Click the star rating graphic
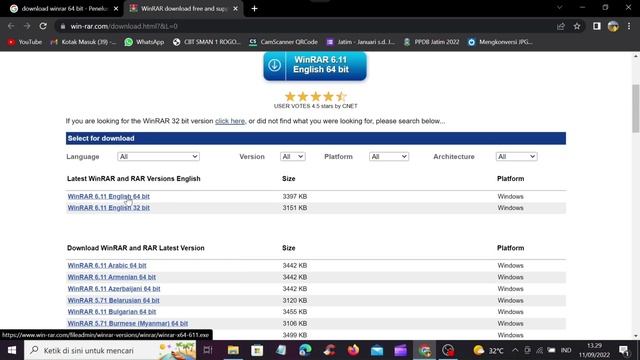Viewport: 640px width, 360px height. 316,97
